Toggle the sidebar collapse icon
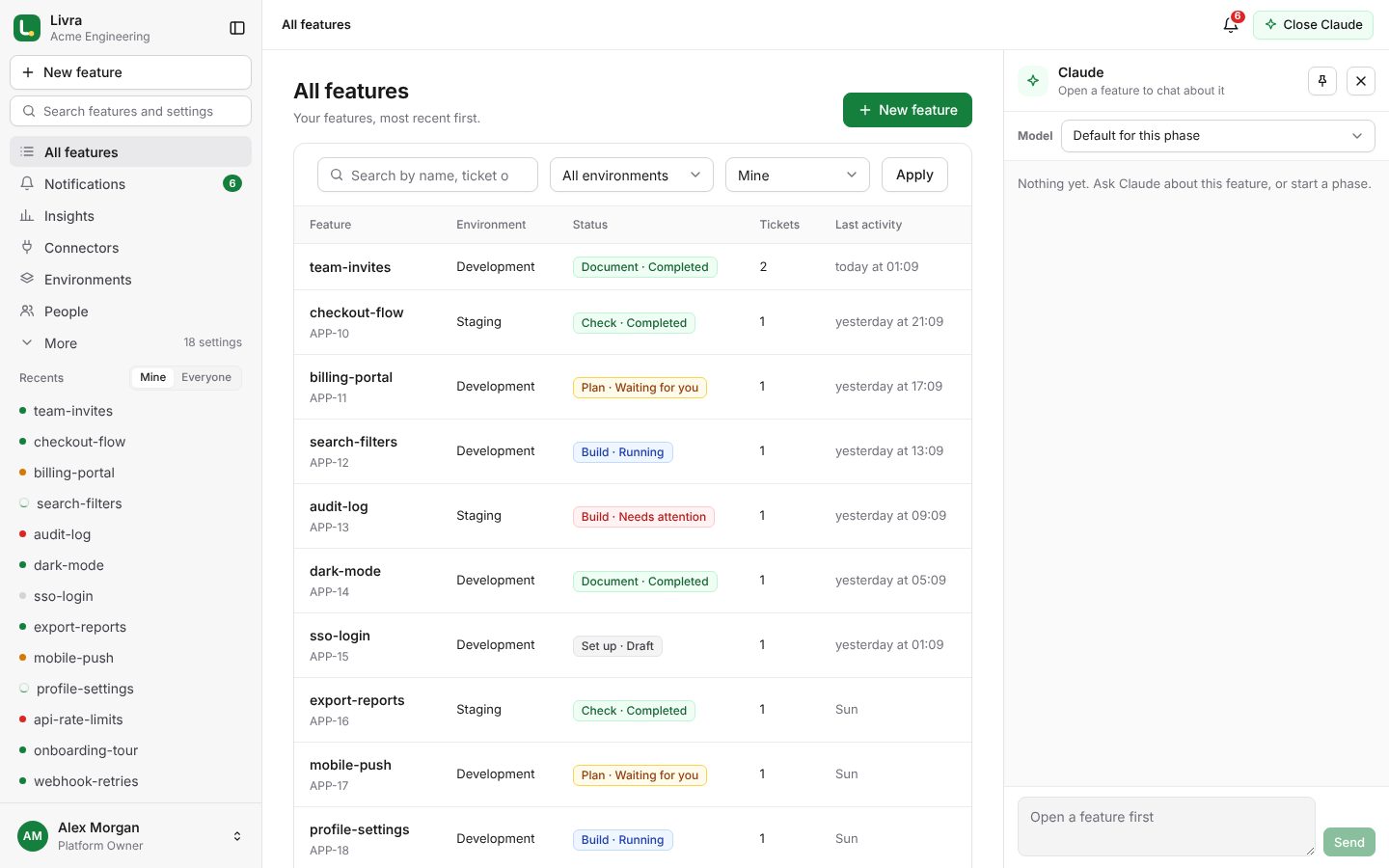The height and width of the screenshot is (868, 1389). click(x=237, y=28)
